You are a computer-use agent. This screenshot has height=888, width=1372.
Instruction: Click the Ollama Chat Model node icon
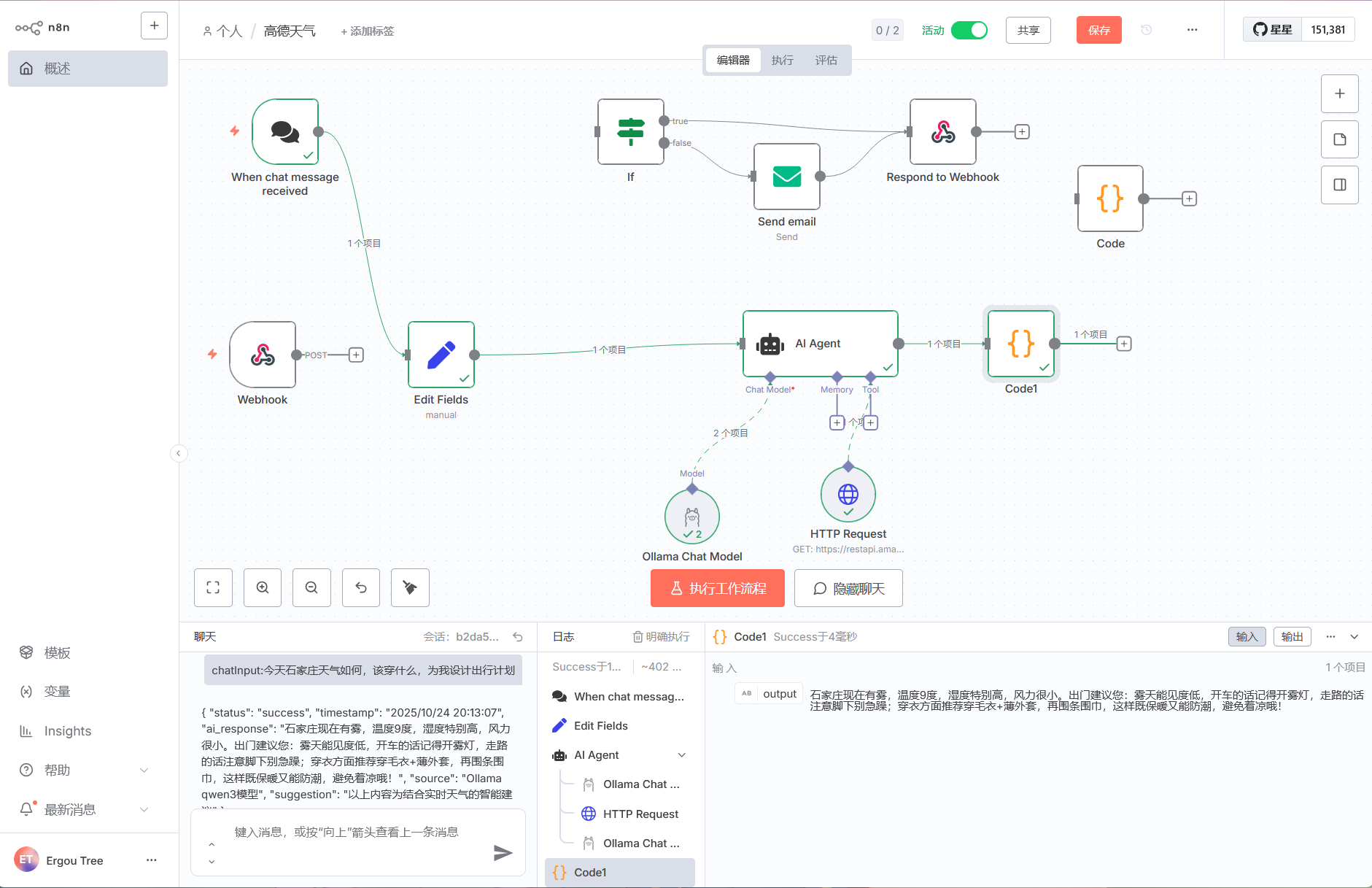click(x=691, y=517)
